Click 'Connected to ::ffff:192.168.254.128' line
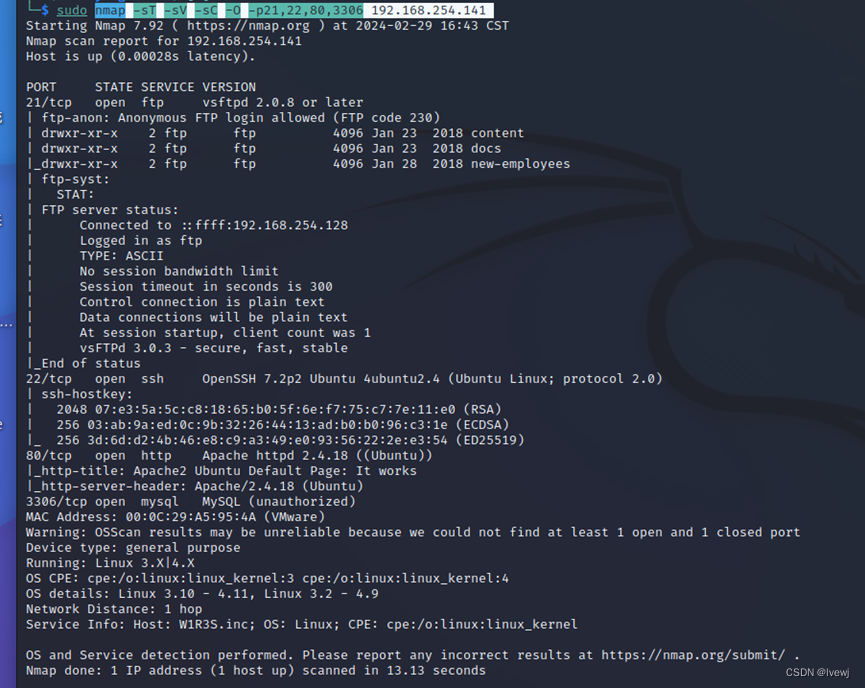The image size is (865, 688). pos(214,226)
